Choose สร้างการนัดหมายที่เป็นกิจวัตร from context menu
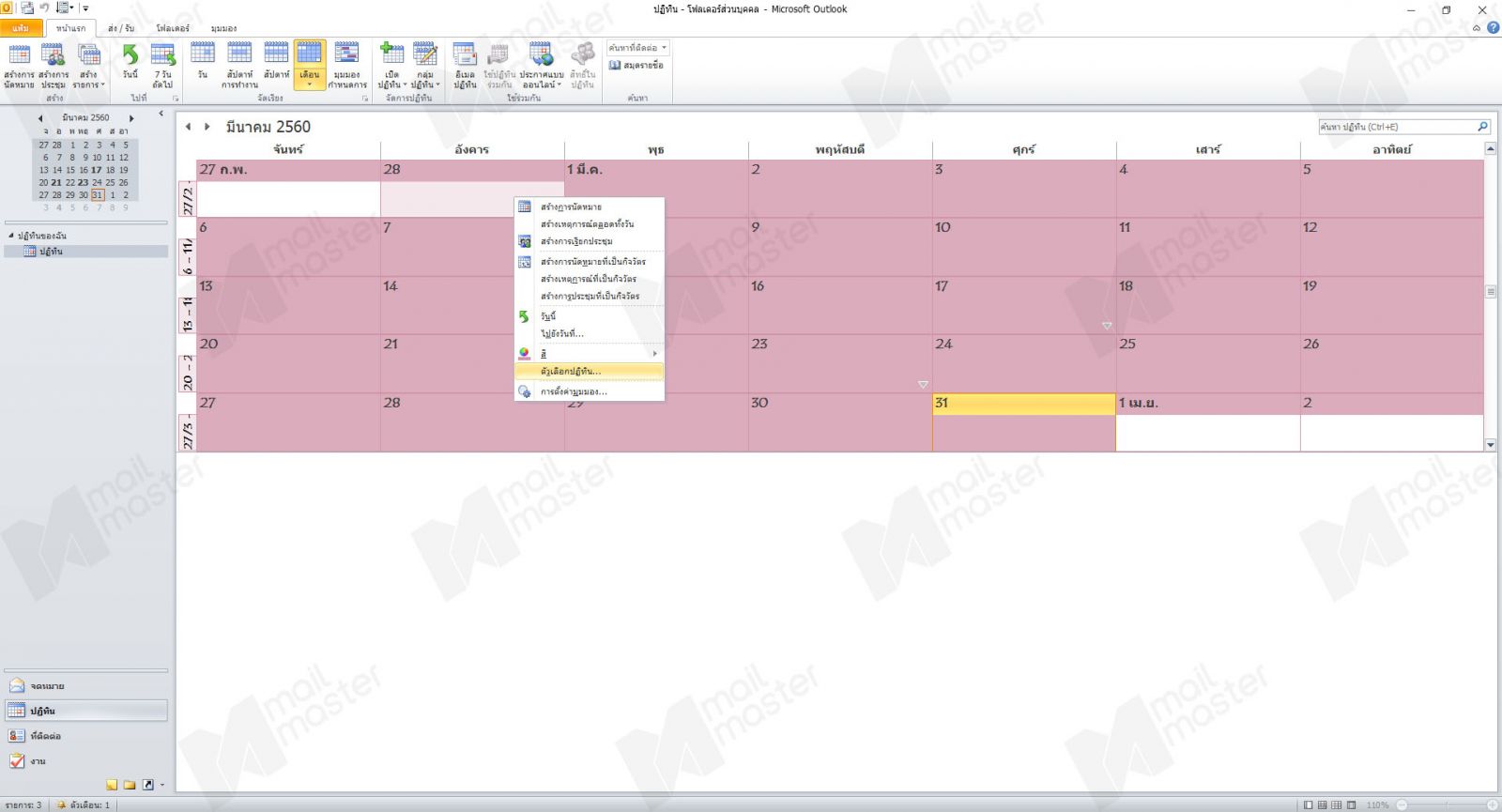Viewport: 1502px width, 812px height. 590,262
